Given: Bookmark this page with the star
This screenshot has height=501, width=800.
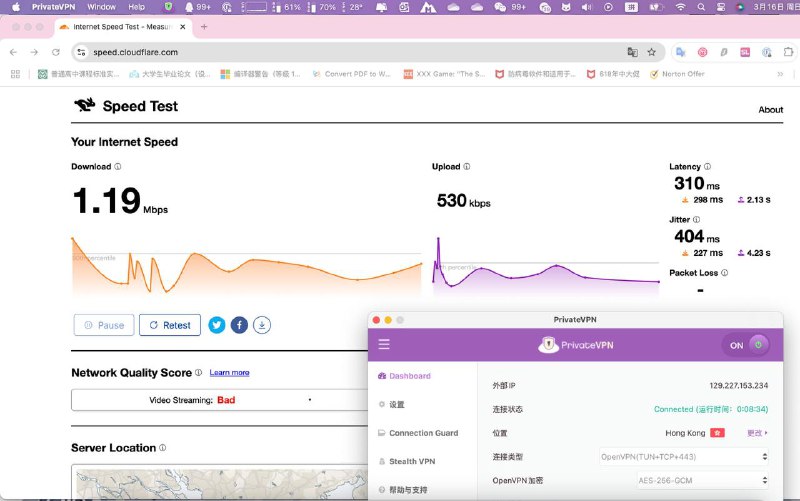Looking at the screenshot, I should (652, 52).
